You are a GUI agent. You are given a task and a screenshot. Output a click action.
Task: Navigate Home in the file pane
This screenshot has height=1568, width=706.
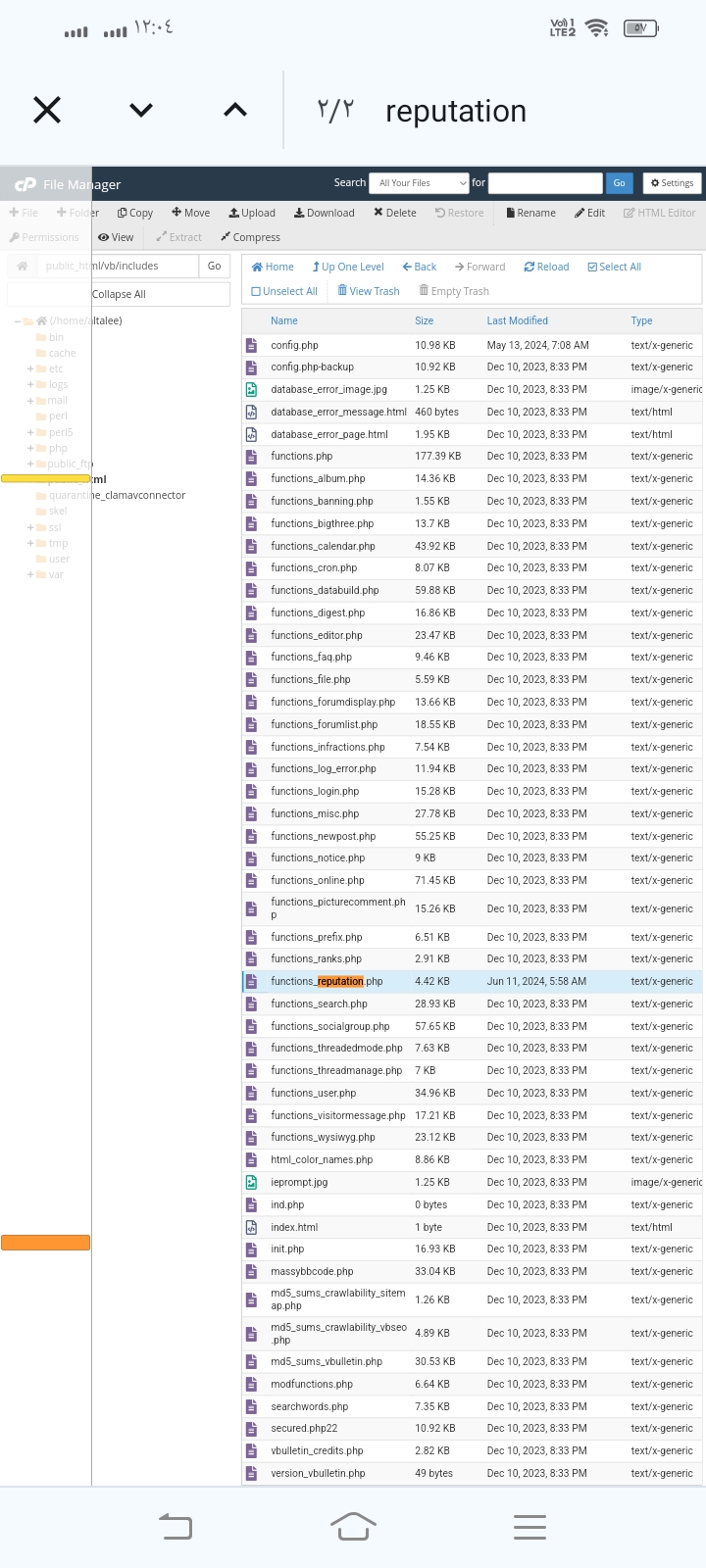point(273,267)
